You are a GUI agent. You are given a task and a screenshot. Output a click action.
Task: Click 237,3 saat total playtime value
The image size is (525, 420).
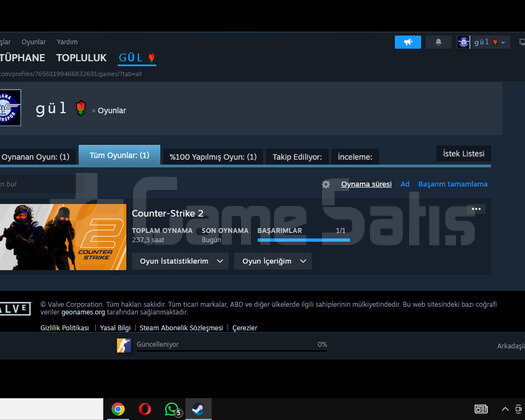[148, 240]
